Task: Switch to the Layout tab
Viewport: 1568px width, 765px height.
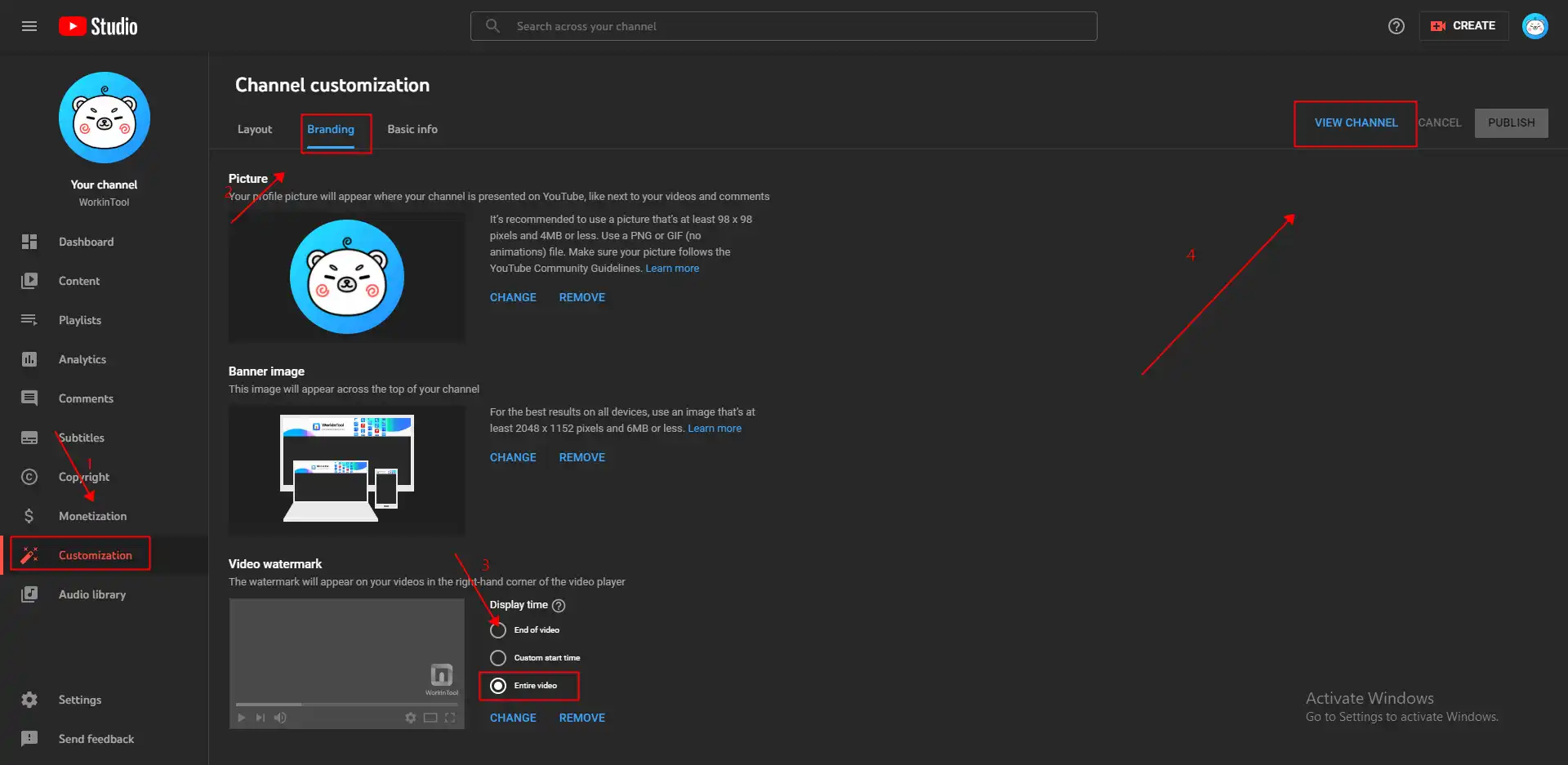Action: pyautogui.click(x=255, y=130)
